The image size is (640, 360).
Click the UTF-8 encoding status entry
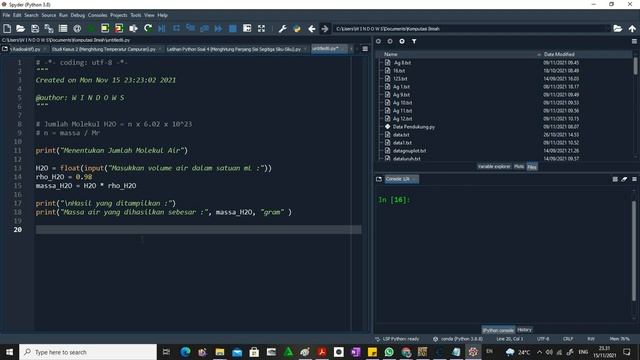click(x=543, y=339)
